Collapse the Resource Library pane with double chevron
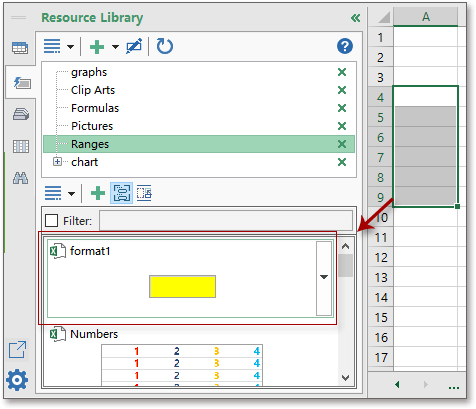 [355, 18]
